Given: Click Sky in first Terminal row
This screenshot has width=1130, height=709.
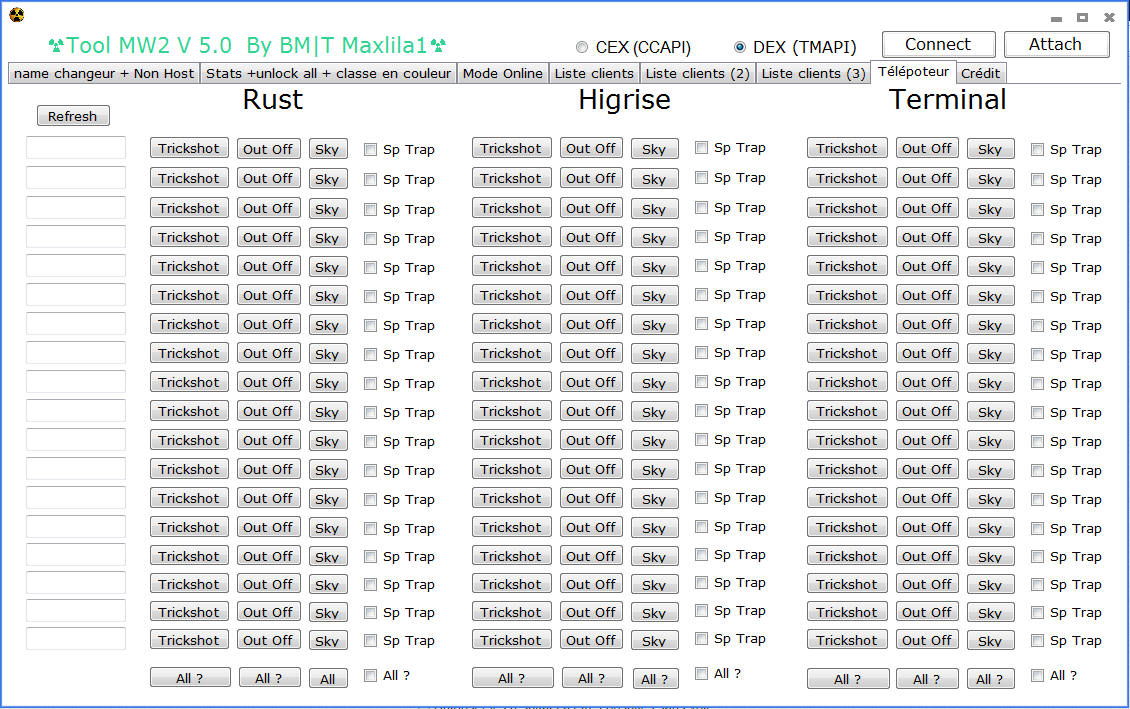Looking at the screenshot, I should click(991, 149).
